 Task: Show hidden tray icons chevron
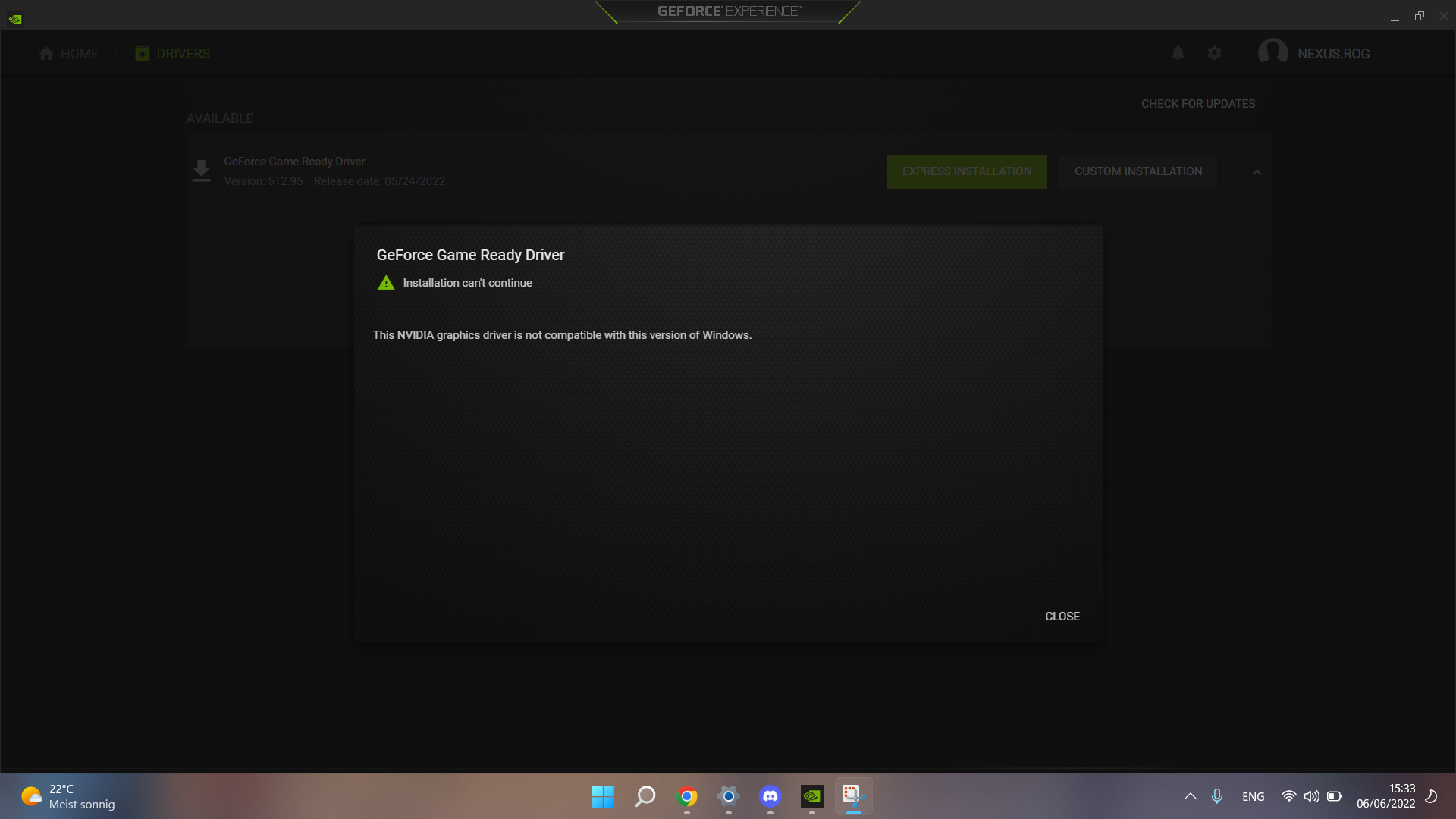(x=1191, y=796)
